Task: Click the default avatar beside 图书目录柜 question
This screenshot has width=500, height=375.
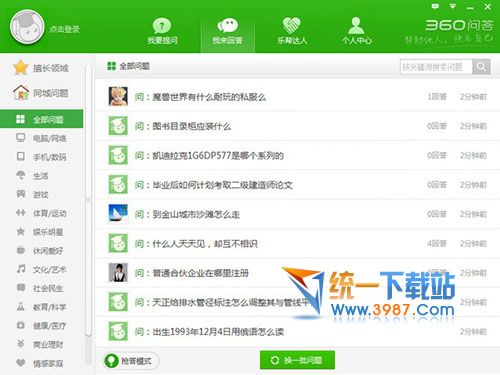Action: point(118,126)
